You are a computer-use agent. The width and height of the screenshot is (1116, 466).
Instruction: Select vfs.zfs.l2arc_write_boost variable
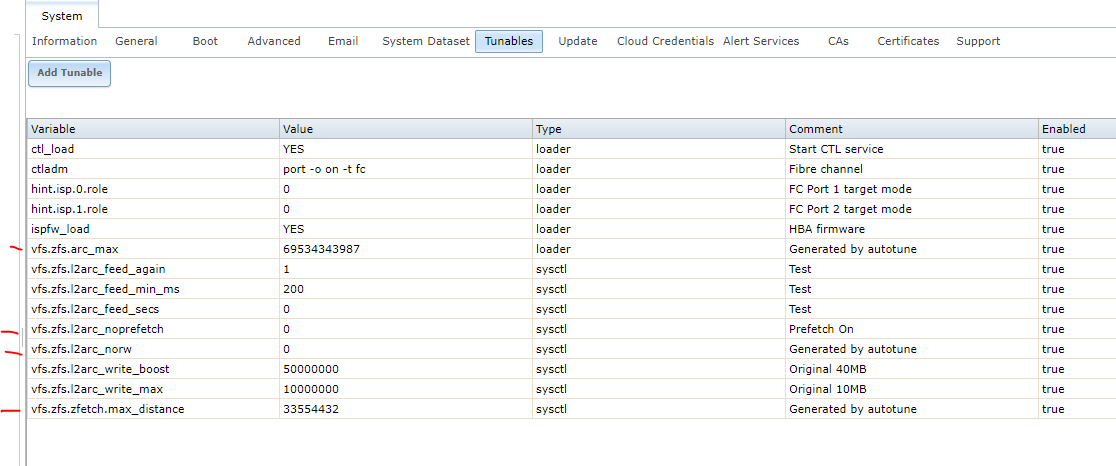[x=100, y=369]
